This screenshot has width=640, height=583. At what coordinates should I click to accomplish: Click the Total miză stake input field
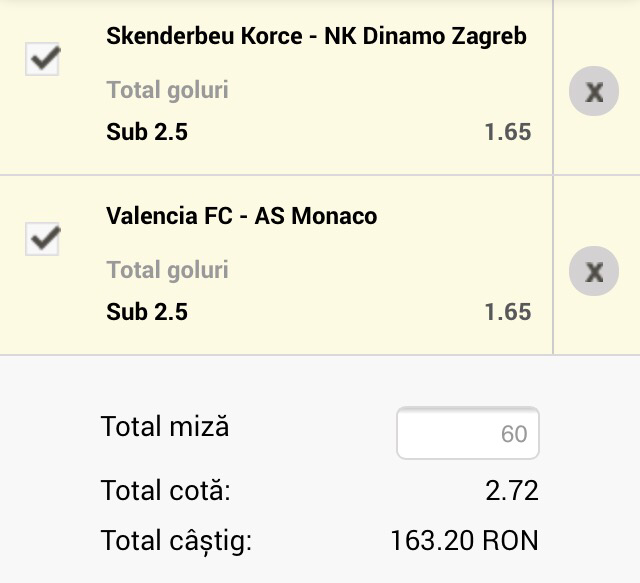[x=468, y=433]
